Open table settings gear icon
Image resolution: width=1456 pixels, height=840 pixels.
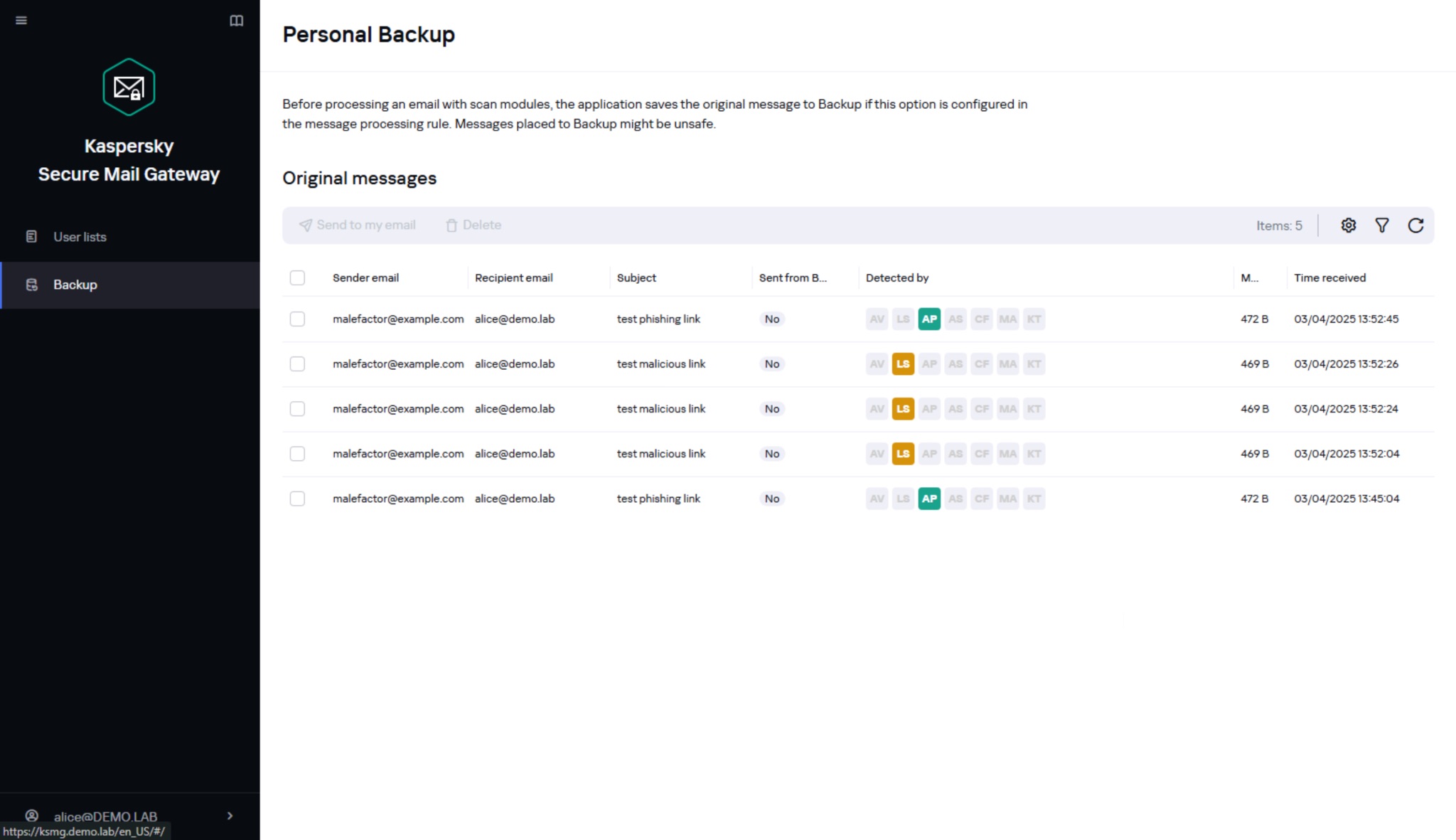pos(1348,225)
